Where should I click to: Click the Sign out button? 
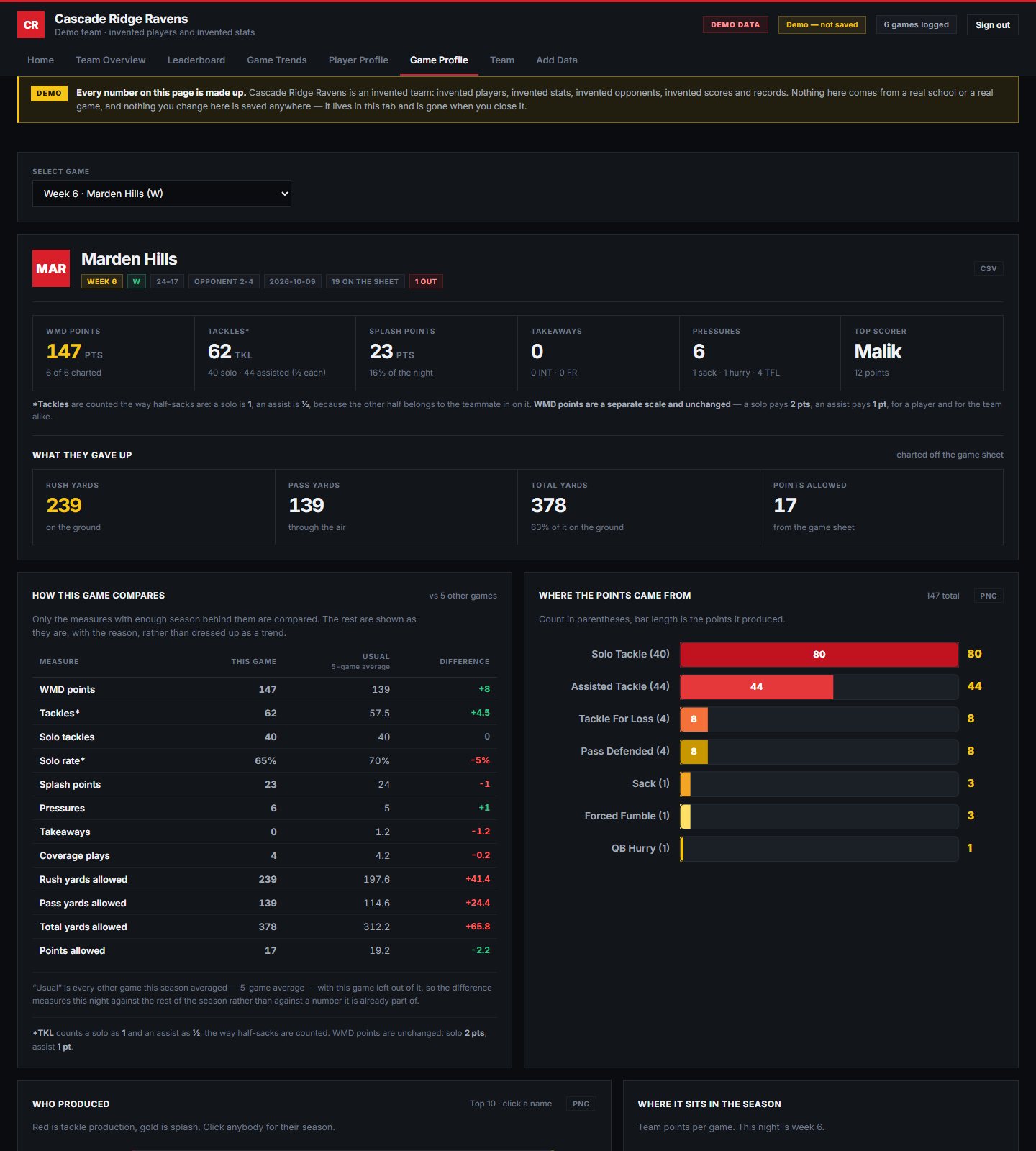(993, 24)
